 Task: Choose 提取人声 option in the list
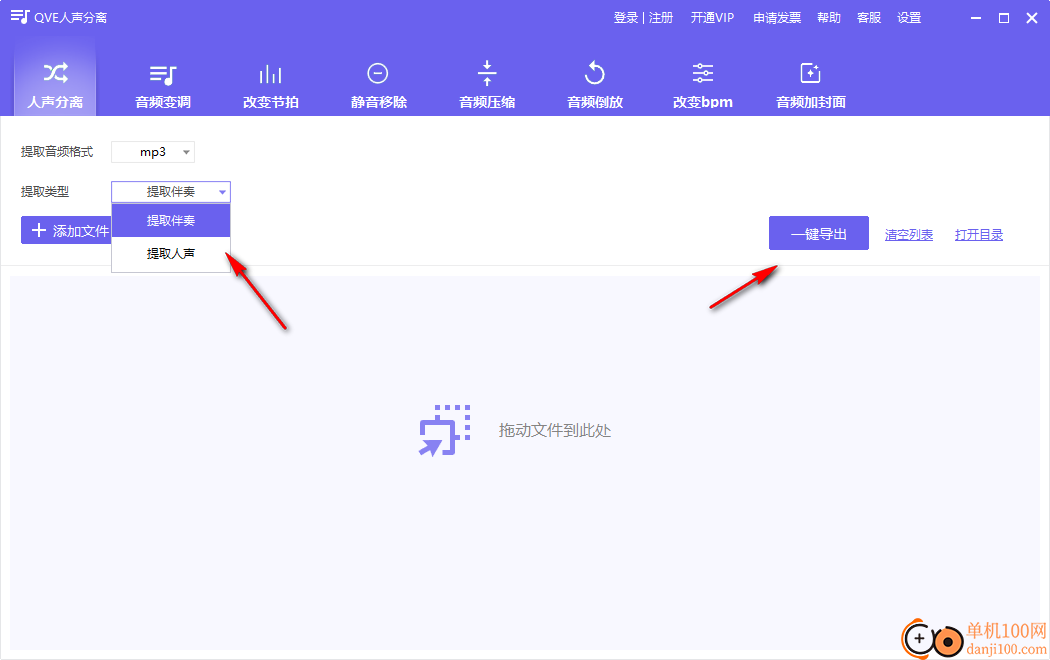[171, 254]
